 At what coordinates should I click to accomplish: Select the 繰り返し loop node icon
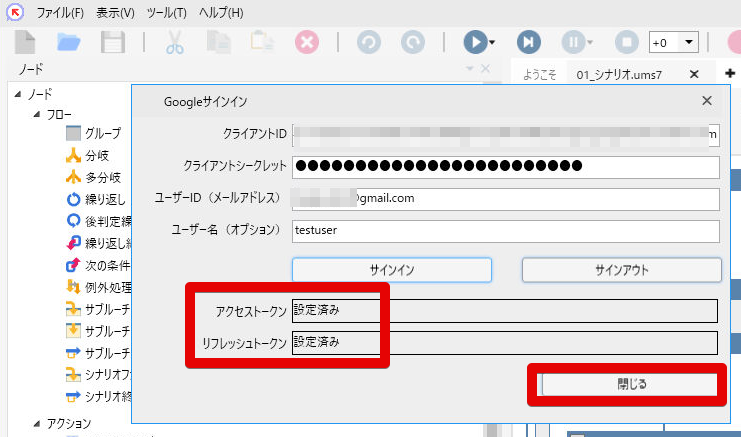[x=73, y=199]
